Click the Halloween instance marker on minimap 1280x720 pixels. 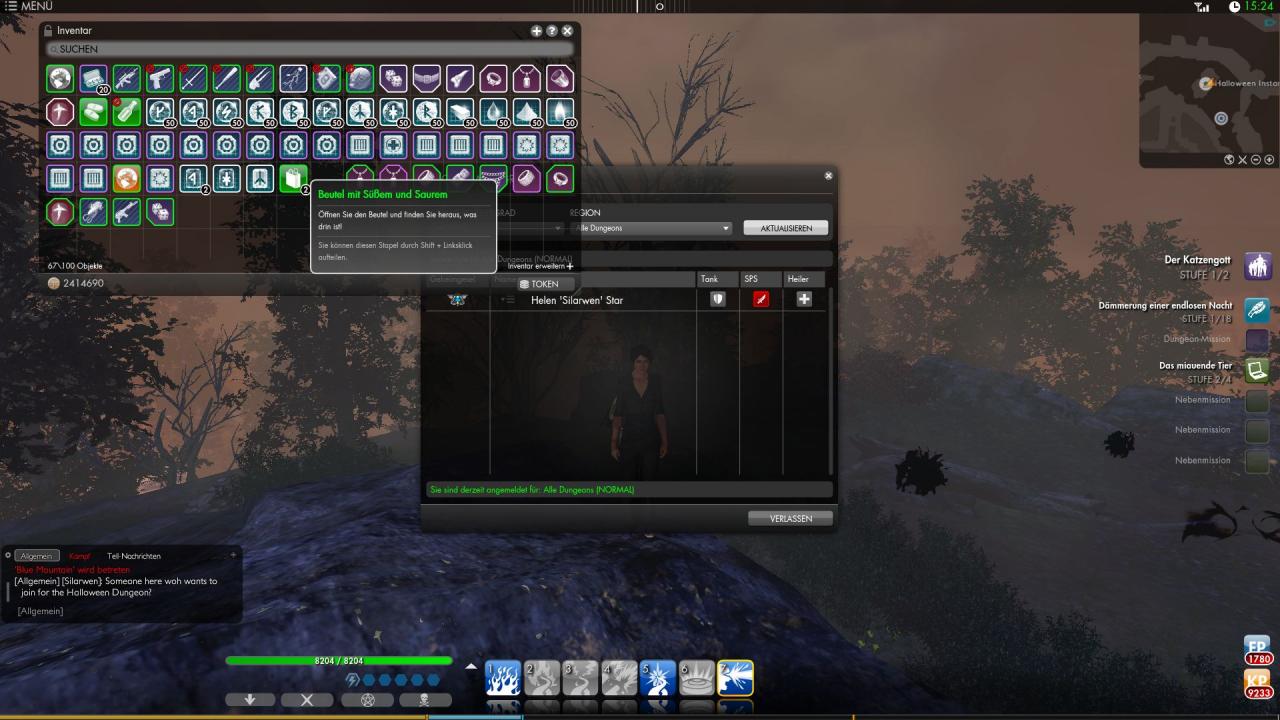(x=1207, y=84)
